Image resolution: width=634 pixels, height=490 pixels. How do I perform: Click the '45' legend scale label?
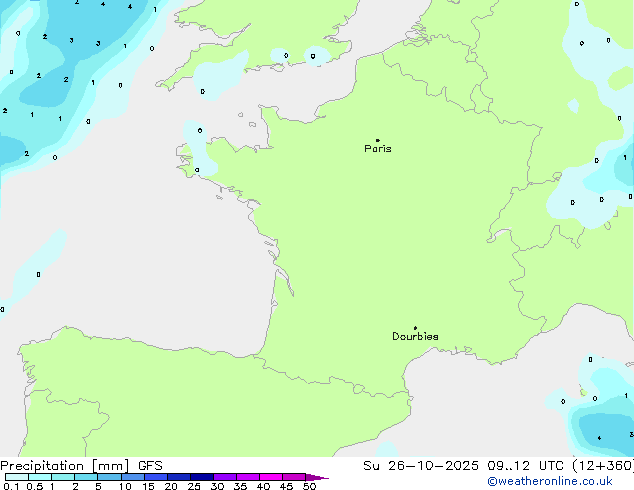coord(286,486)
